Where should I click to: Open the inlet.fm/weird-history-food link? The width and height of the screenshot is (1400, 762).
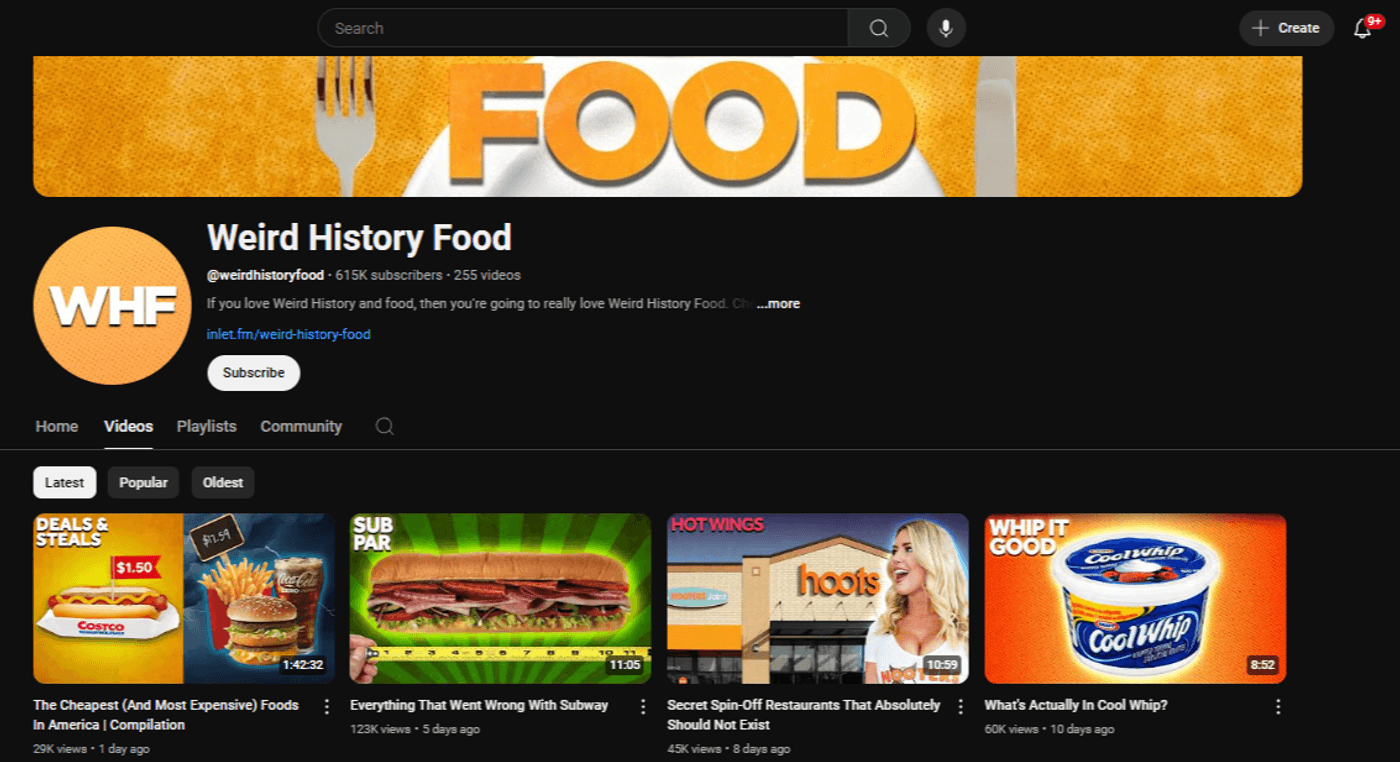tap(289, 334)
